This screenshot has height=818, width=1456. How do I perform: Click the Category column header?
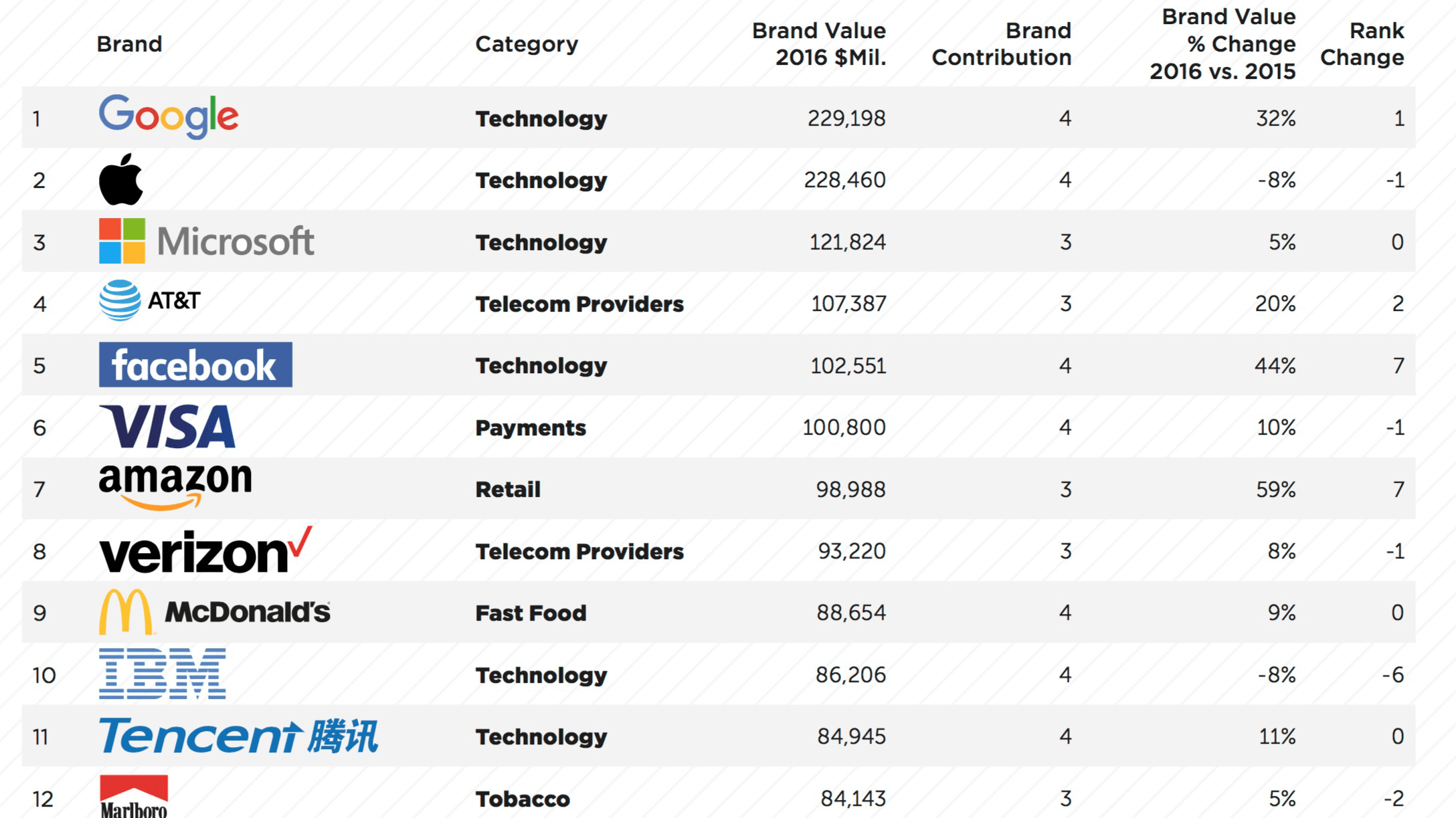(x=527, y=44)
